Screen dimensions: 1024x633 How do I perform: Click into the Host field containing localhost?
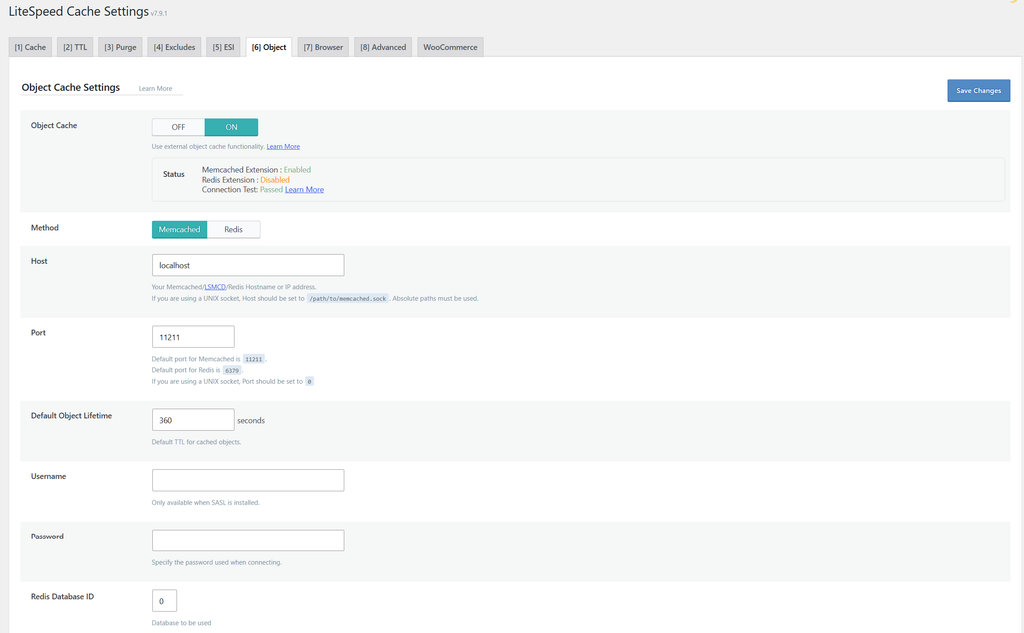pos(248,265)
